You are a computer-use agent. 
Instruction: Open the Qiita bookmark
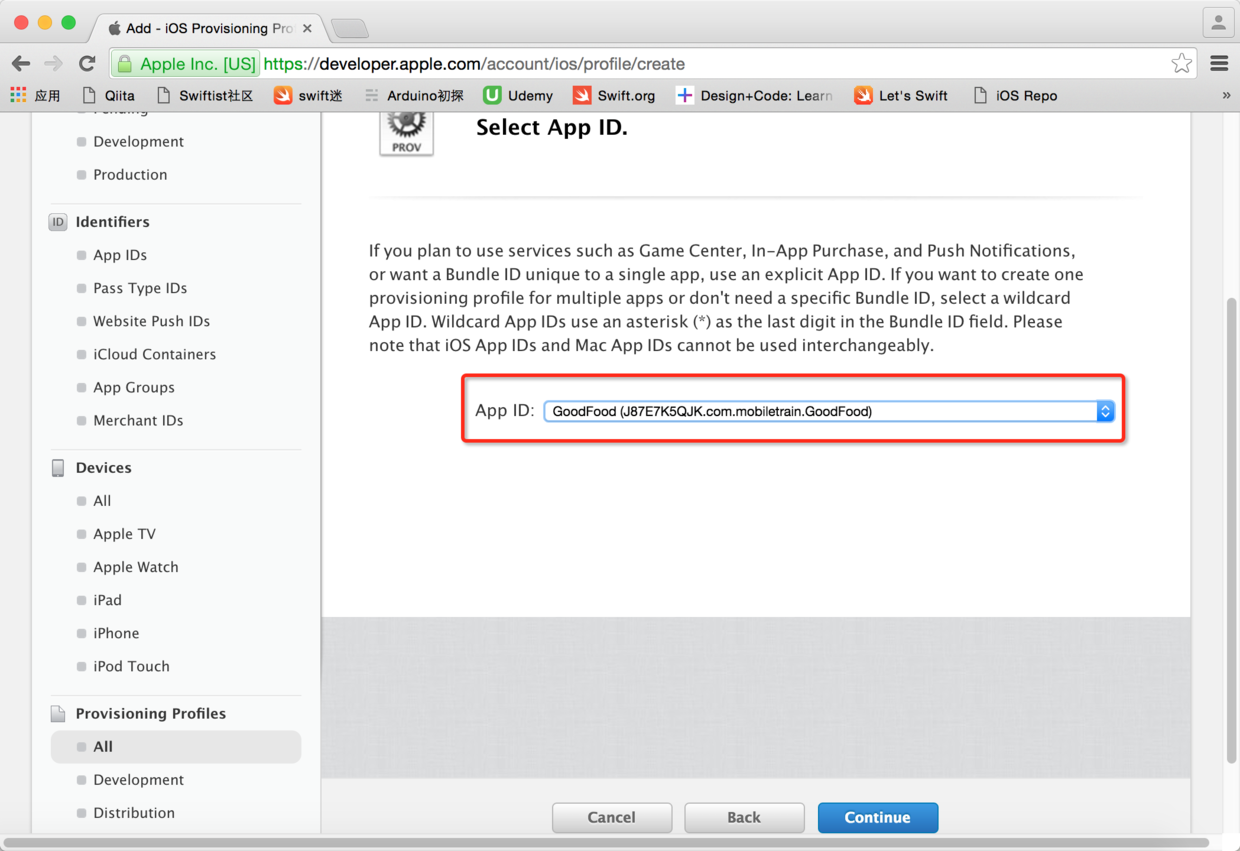[108, 95]
